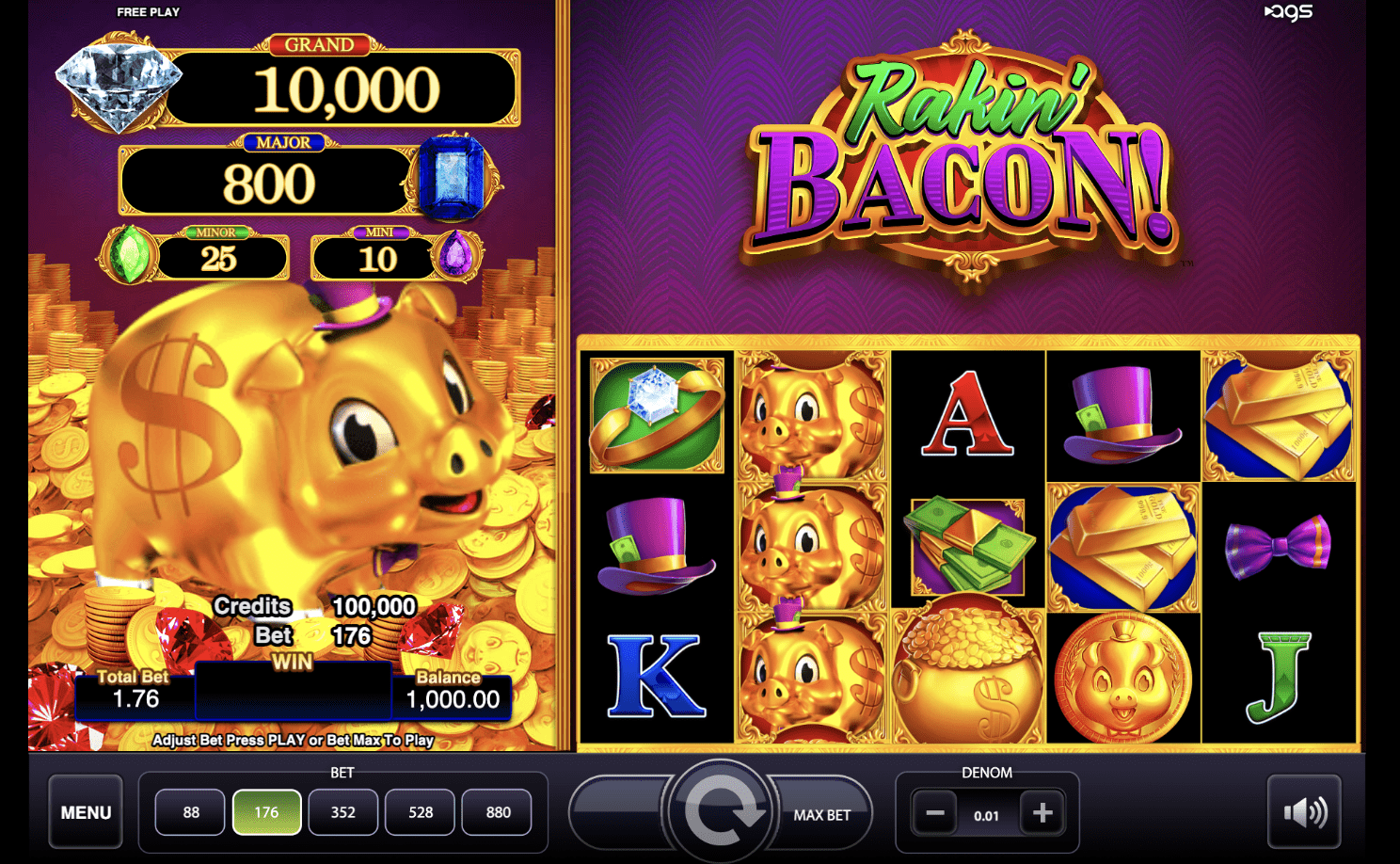Click the purple bow tie symbol
Image resolution: width=1400 pixels, height=864 pixels.
[x=1278, y=547]
